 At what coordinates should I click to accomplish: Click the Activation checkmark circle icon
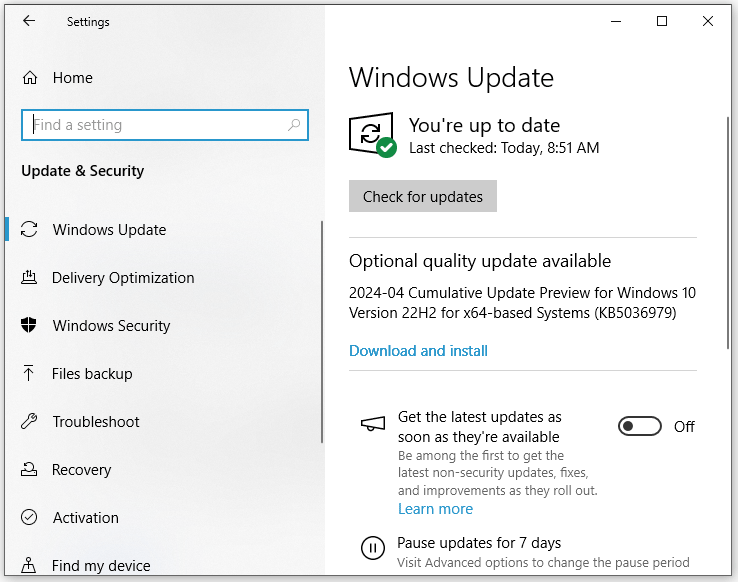coord(29,517)
